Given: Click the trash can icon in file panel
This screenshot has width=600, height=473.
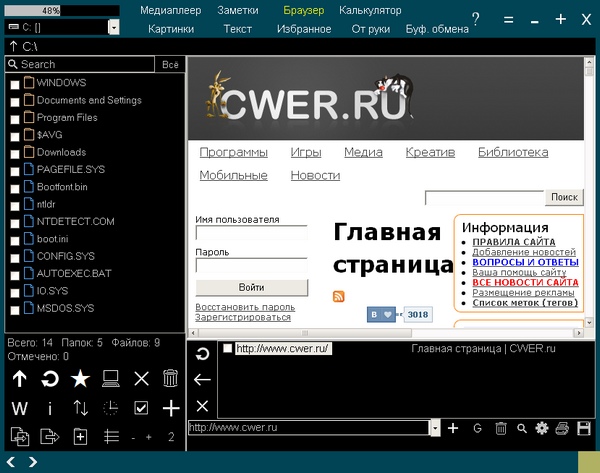Looking at the screenshot, I should [171, 379].
